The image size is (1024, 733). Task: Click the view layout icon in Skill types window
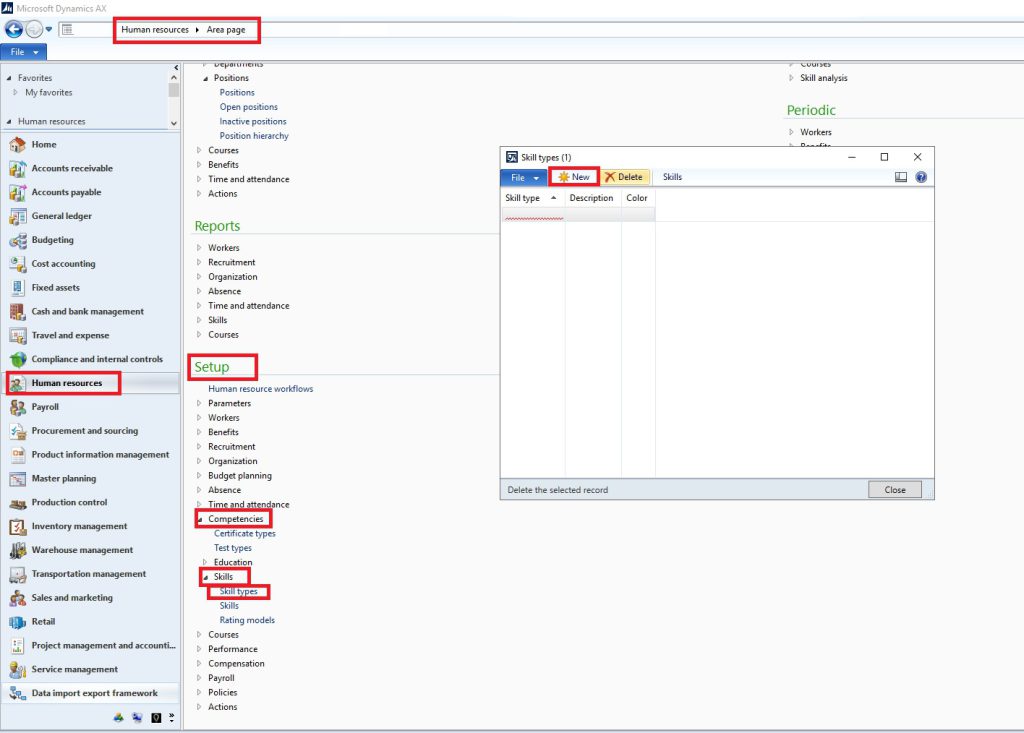(x=901, y=177)
